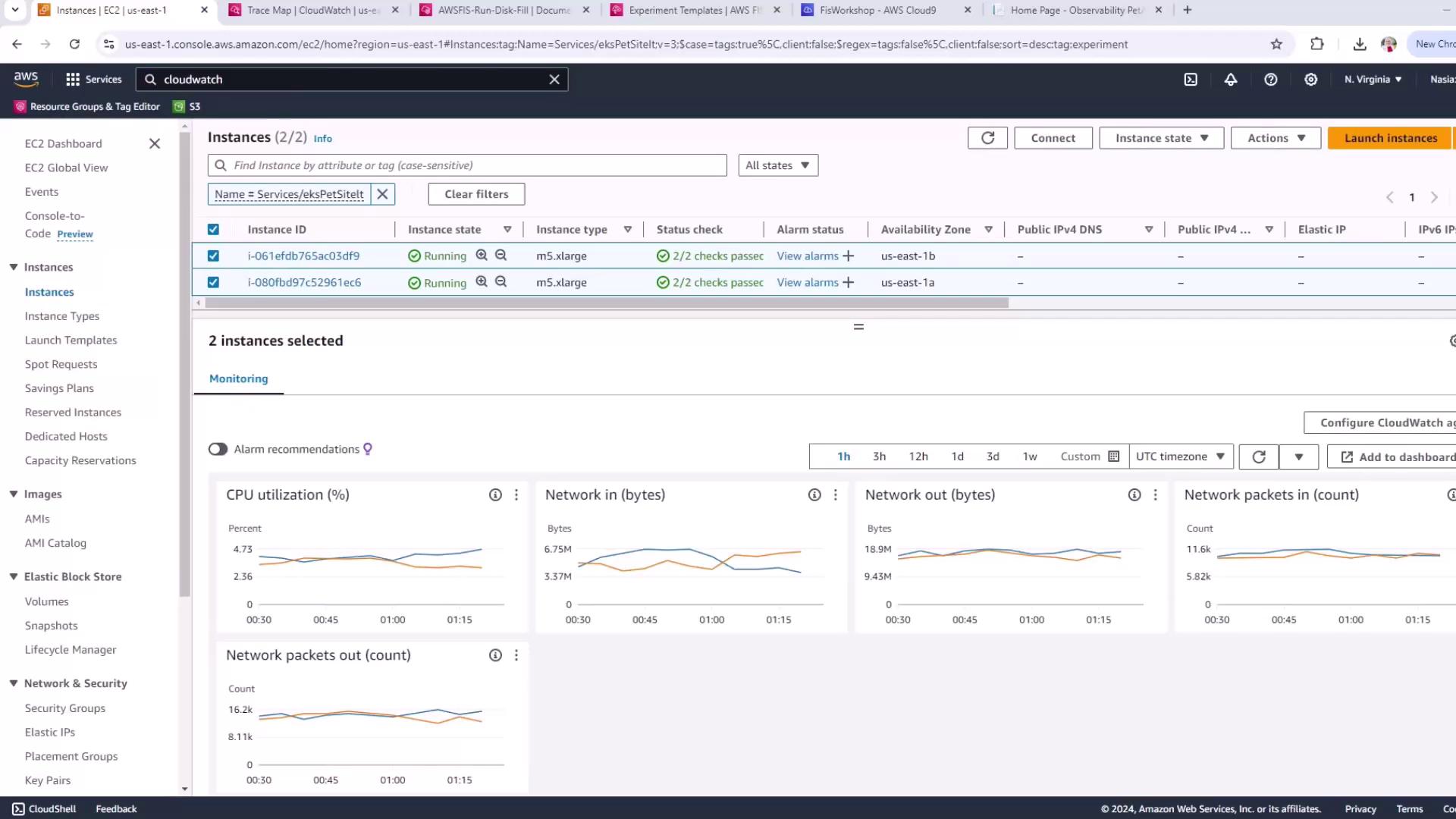The image size is (1456, 819).
Task: Open the UTC timezone dropdown
Action: pyautogui.click(x=1181, y=457)
